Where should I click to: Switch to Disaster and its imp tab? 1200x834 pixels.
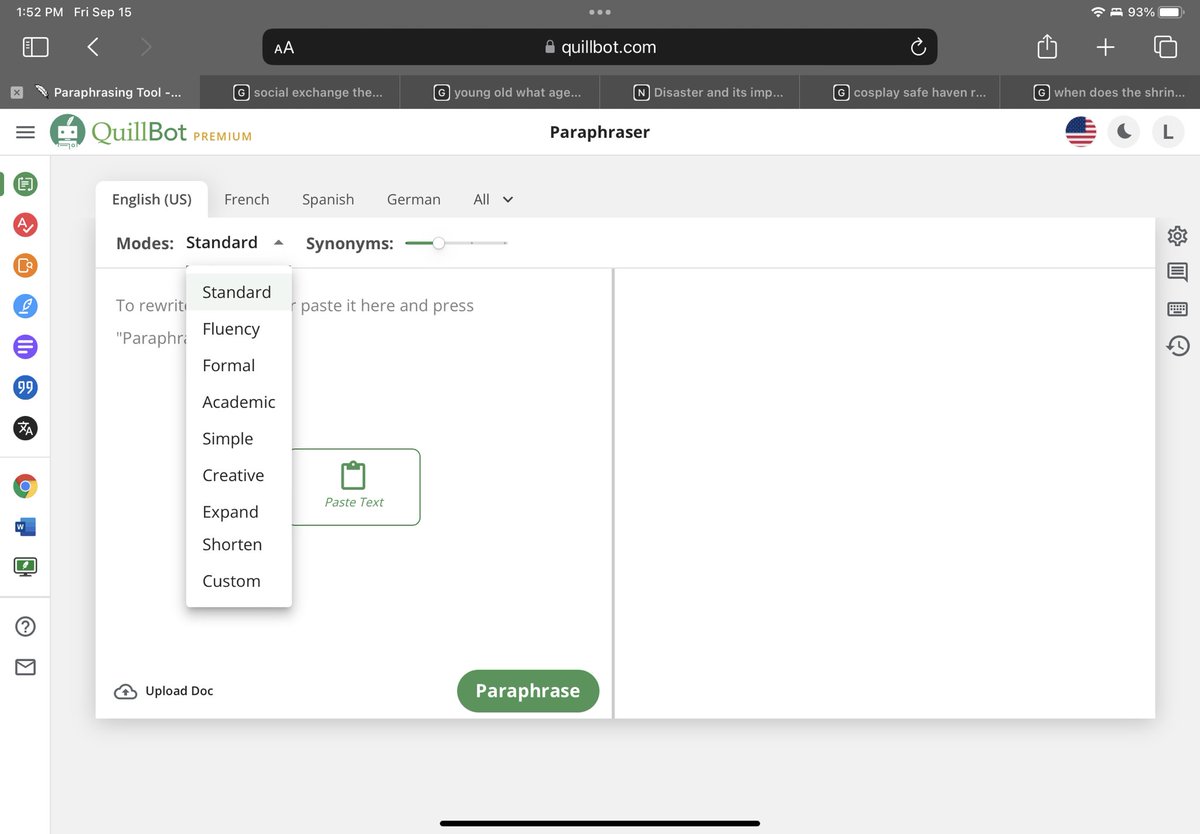pyautogui.click(x=700, y=92)
